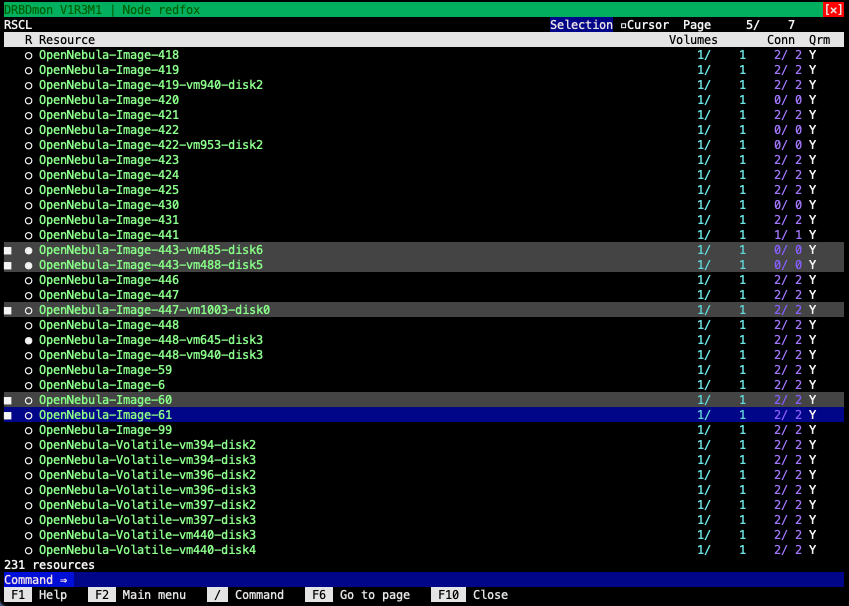Select resource OpenNebula-Image-424
The width and height of the screenshot is (849, 606).
[109, 175]
